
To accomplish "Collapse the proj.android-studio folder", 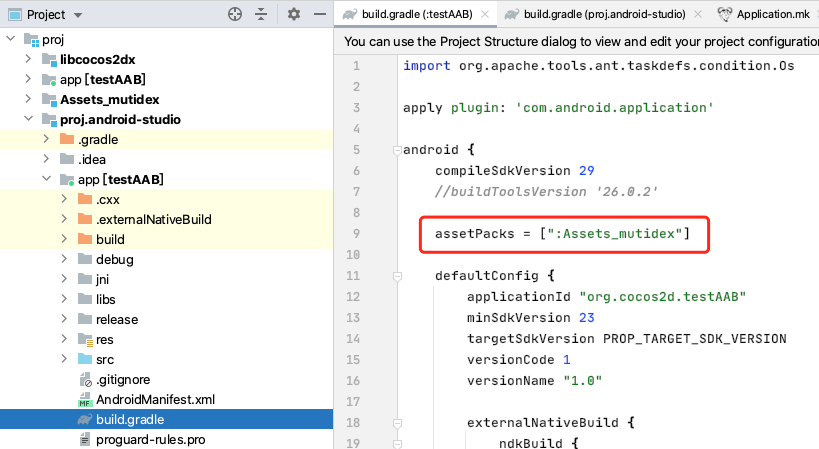I will 28,119.
